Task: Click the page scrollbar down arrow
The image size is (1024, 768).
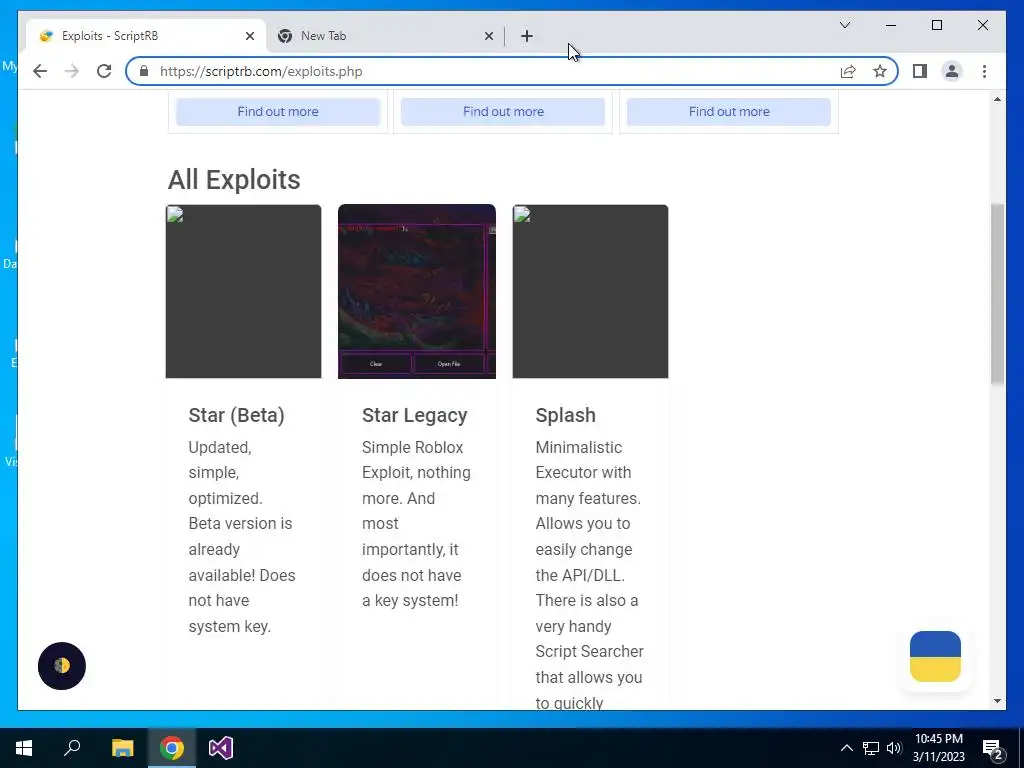Action: click(997, 701)
